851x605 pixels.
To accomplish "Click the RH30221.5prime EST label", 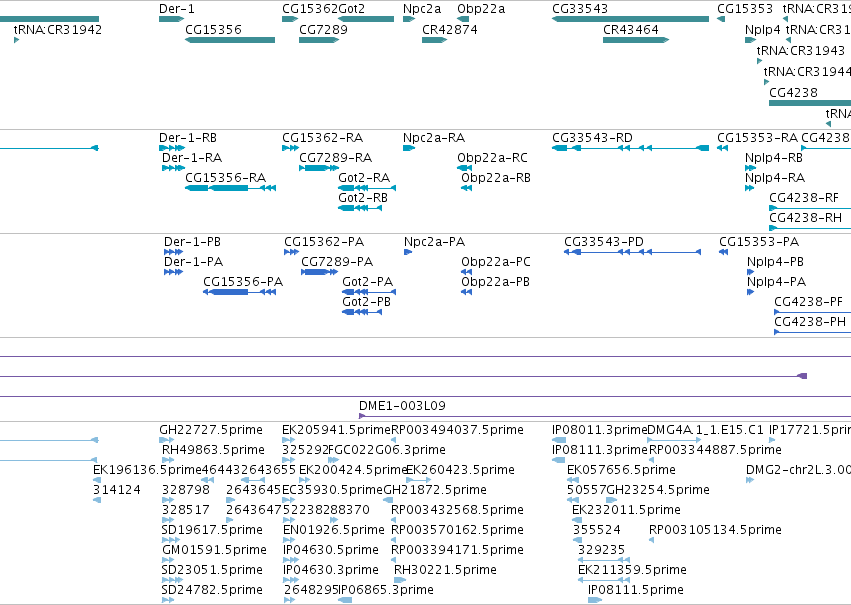I will [x=445, y=570].
